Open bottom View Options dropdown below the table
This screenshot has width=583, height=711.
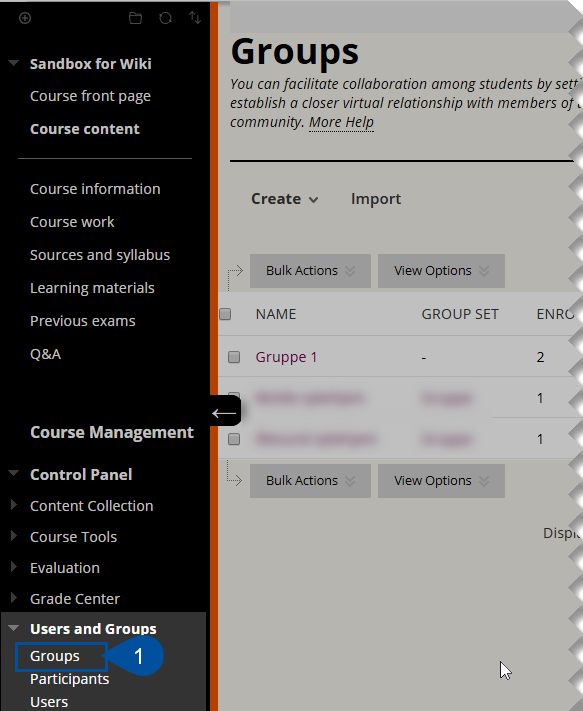click(441, 481)
